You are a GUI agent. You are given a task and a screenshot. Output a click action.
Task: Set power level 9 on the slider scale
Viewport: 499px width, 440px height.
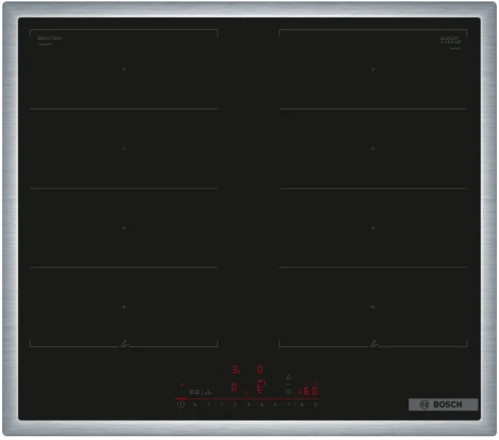[315, 405]
